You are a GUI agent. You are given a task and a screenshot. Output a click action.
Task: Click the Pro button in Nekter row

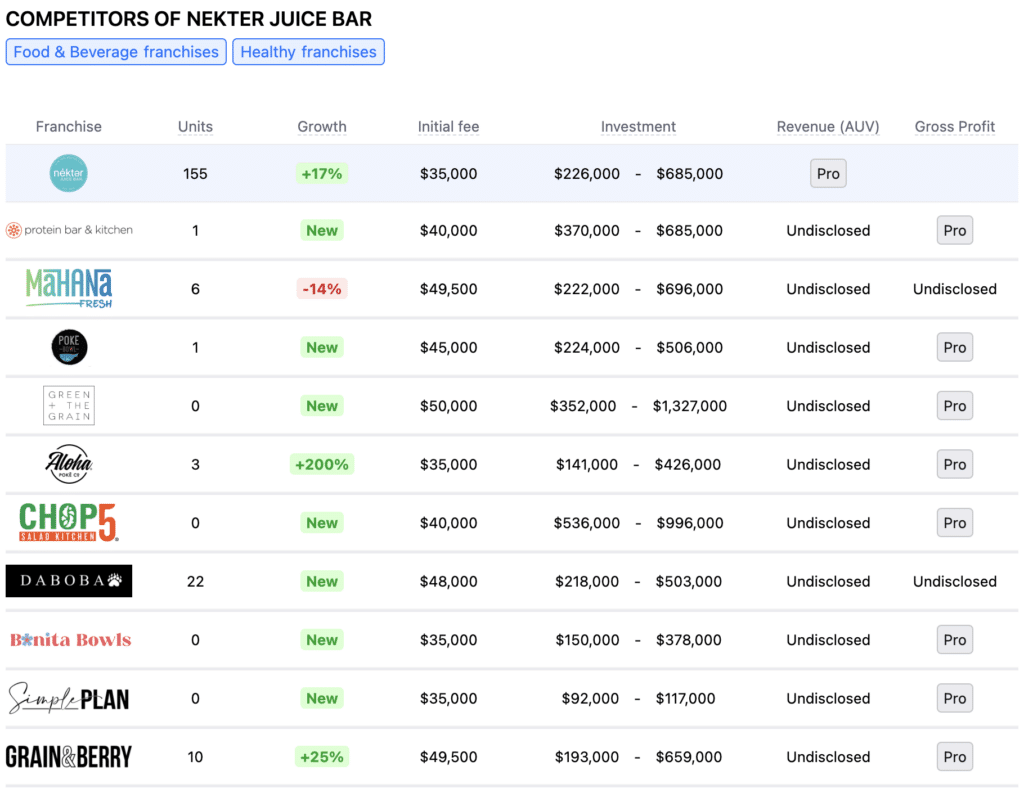tap(828, 173)
